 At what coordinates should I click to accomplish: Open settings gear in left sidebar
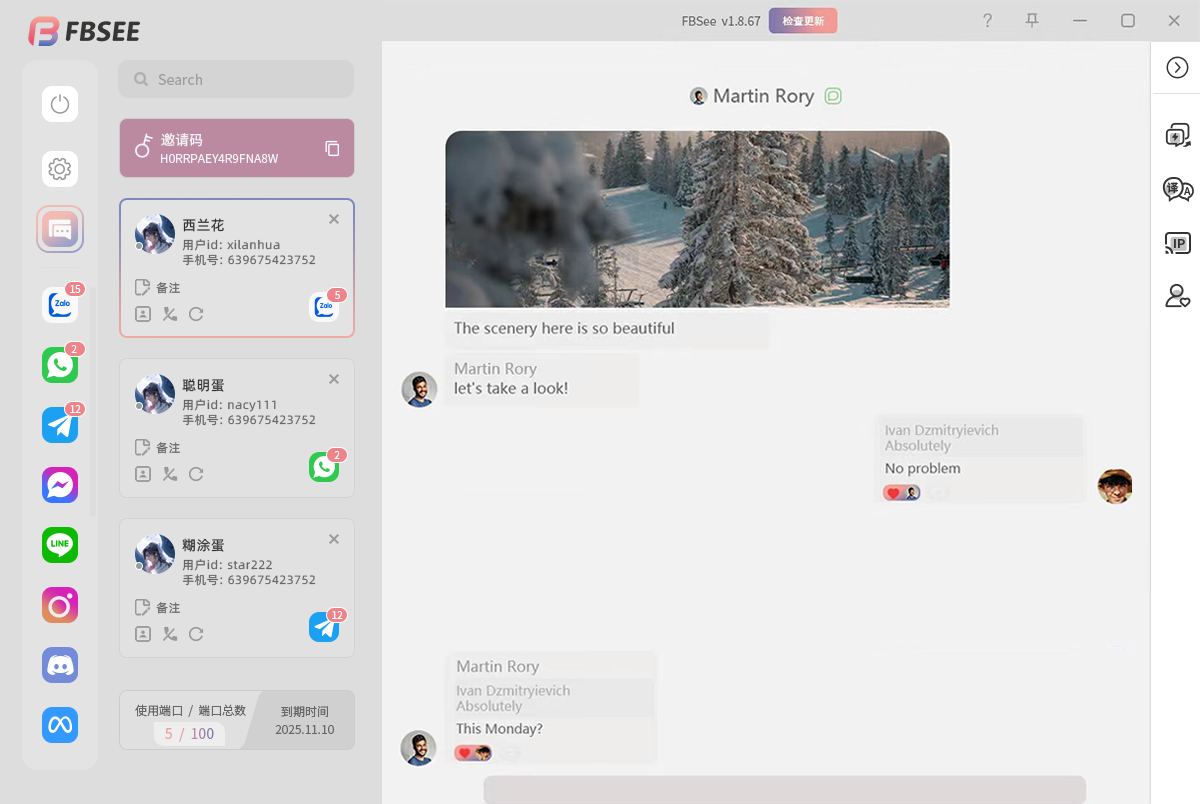click(60, 169)
